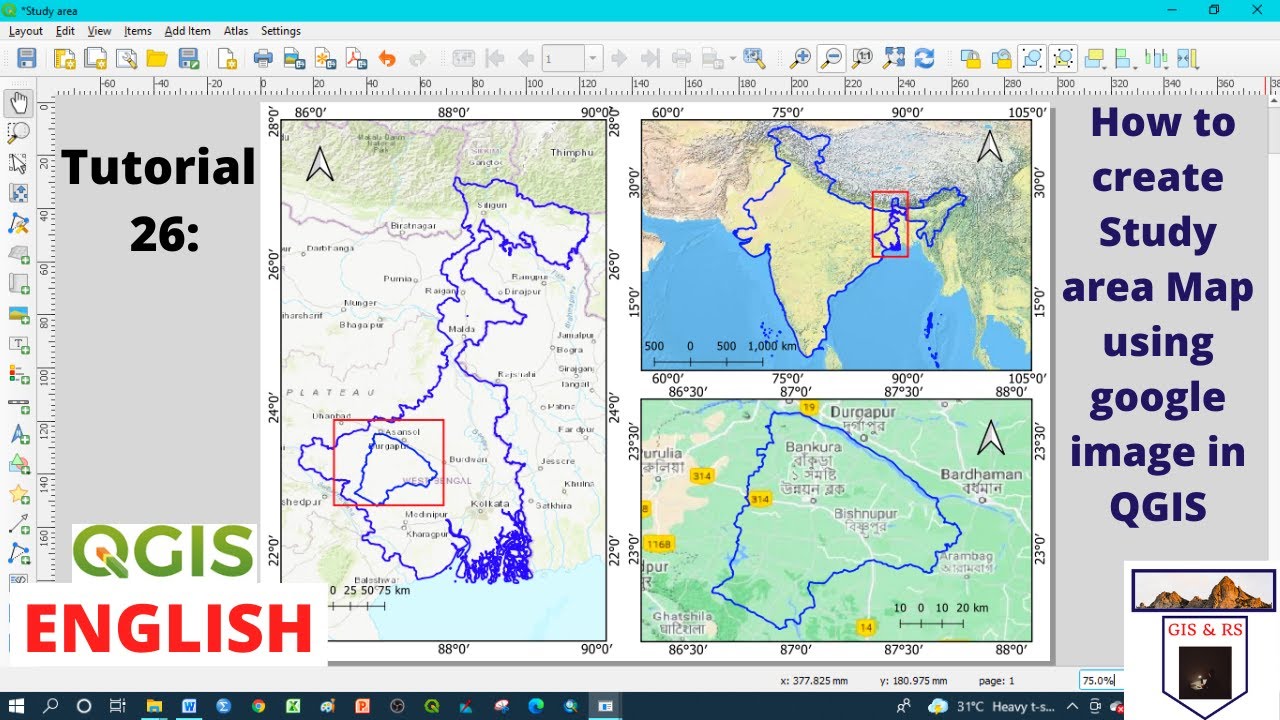This screenshot has width=1280, height=720.
Task: Create a new layout
Action: [65, 58]
